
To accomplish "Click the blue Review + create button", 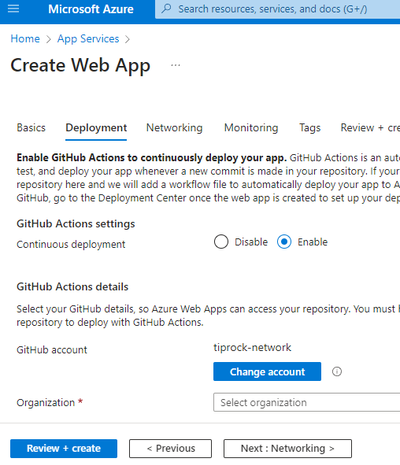I will click(64, 449).
